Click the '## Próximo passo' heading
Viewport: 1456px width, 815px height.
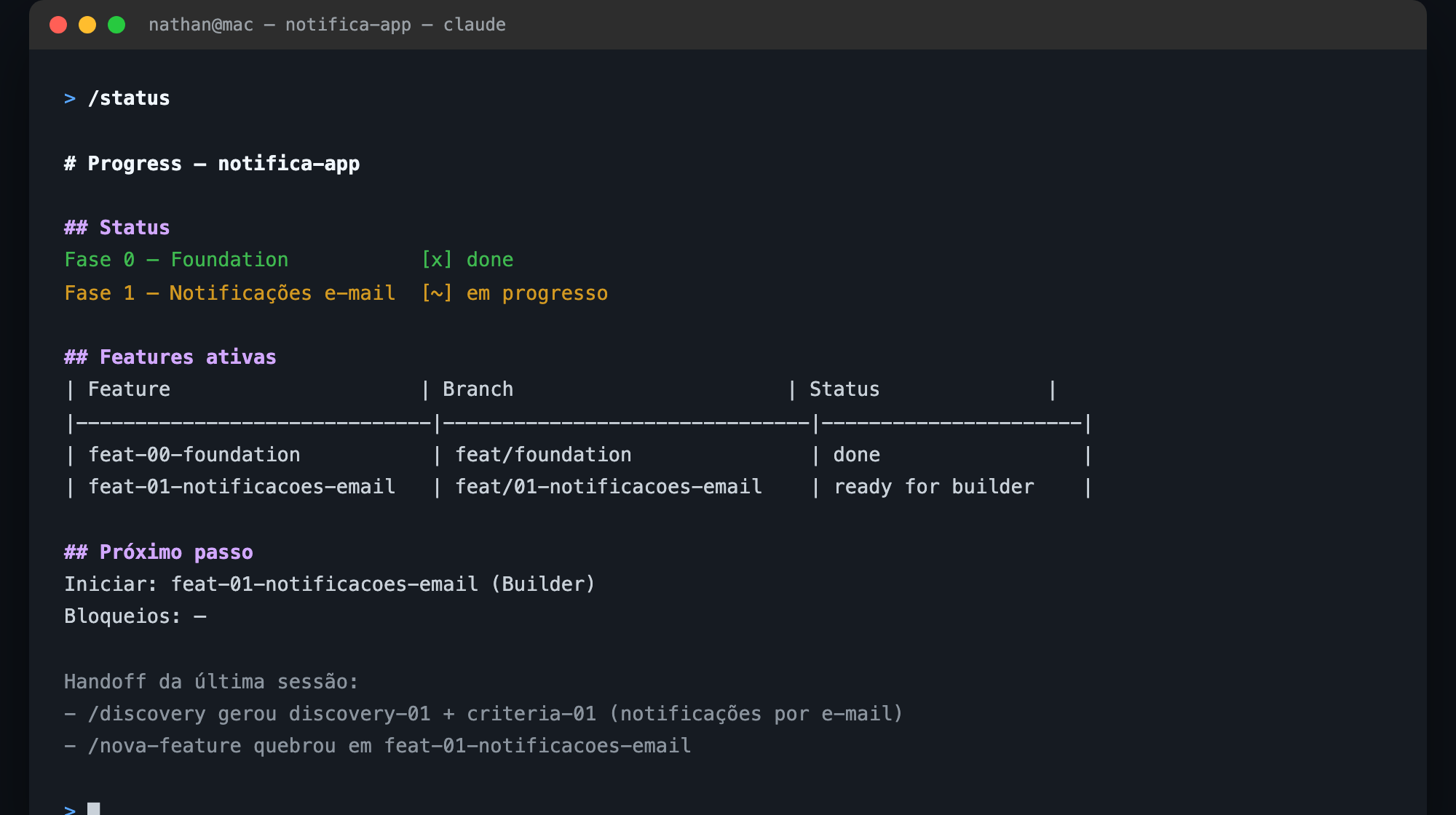tap(159, 552)
